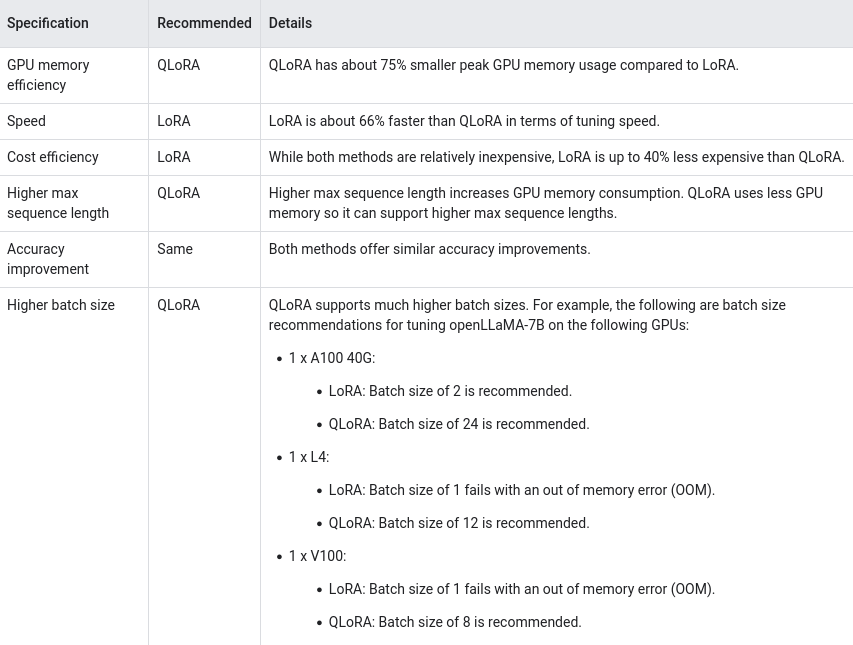Select the Cost efficiency cell
The width and height of the screenshot is (853, 645).
point(53,157)
